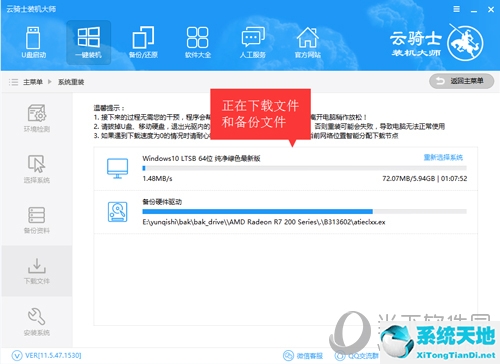500x364 pixels.
Task: Open the 官方网站 home icon
Action: pos(307,42)
